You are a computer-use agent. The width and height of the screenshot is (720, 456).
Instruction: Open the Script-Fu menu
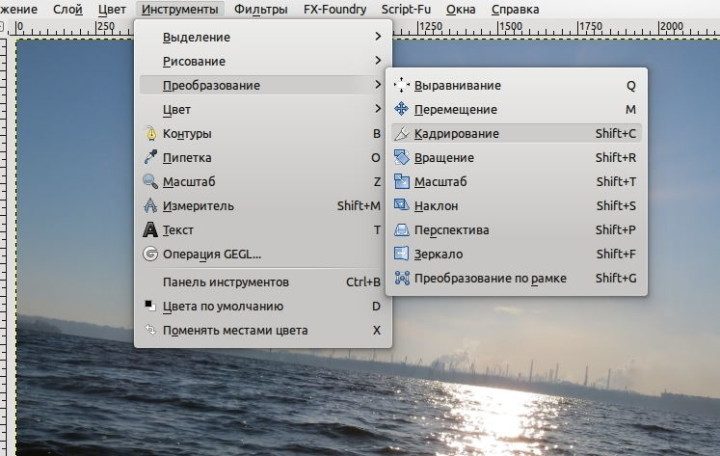(405, 9)
